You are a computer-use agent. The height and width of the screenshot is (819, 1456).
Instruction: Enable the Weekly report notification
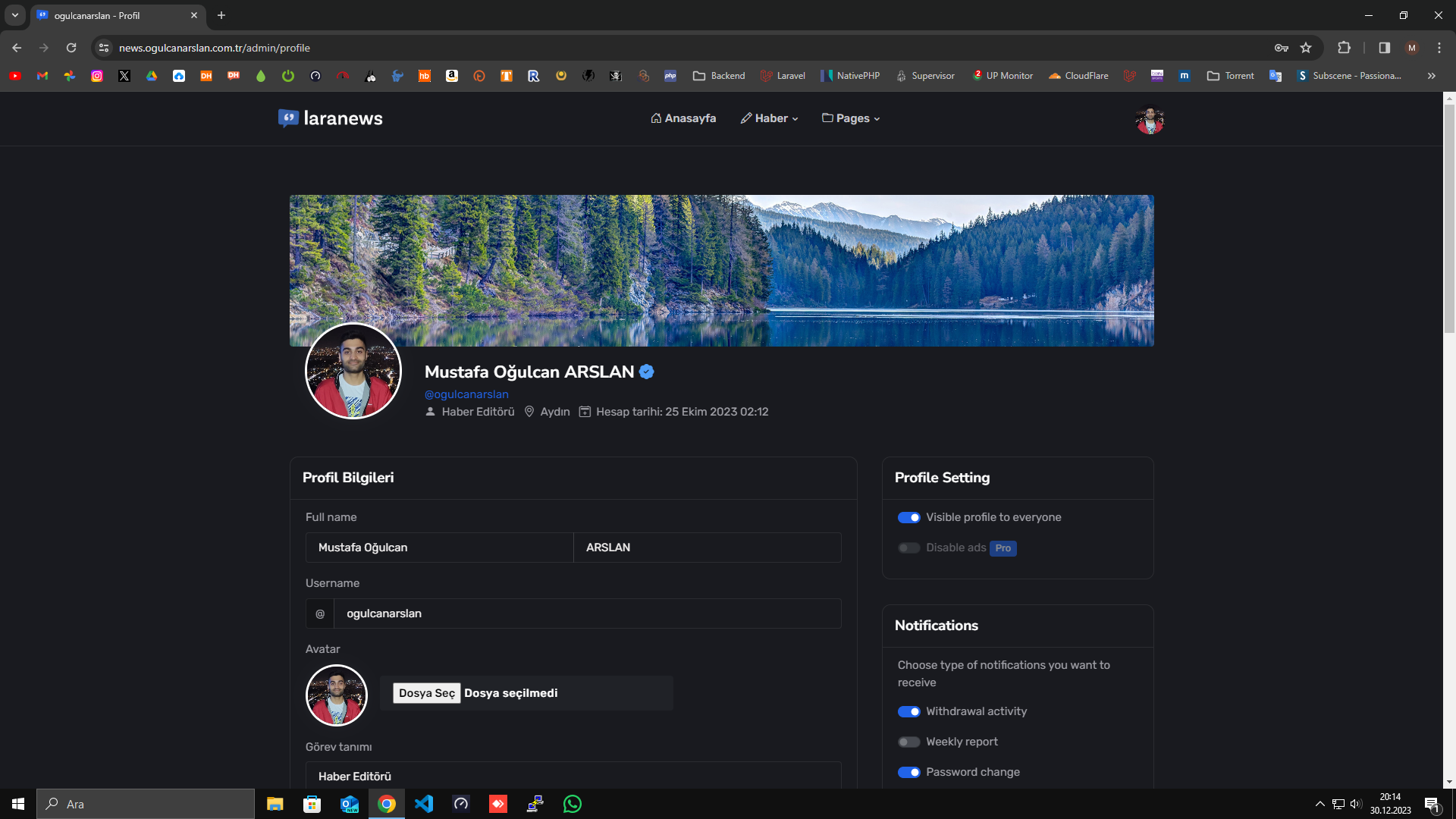click(x=908, y=742)
